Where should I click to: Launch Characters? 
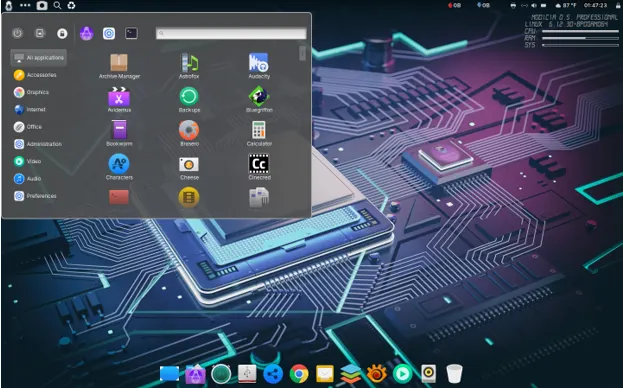(x=119, y=168)
